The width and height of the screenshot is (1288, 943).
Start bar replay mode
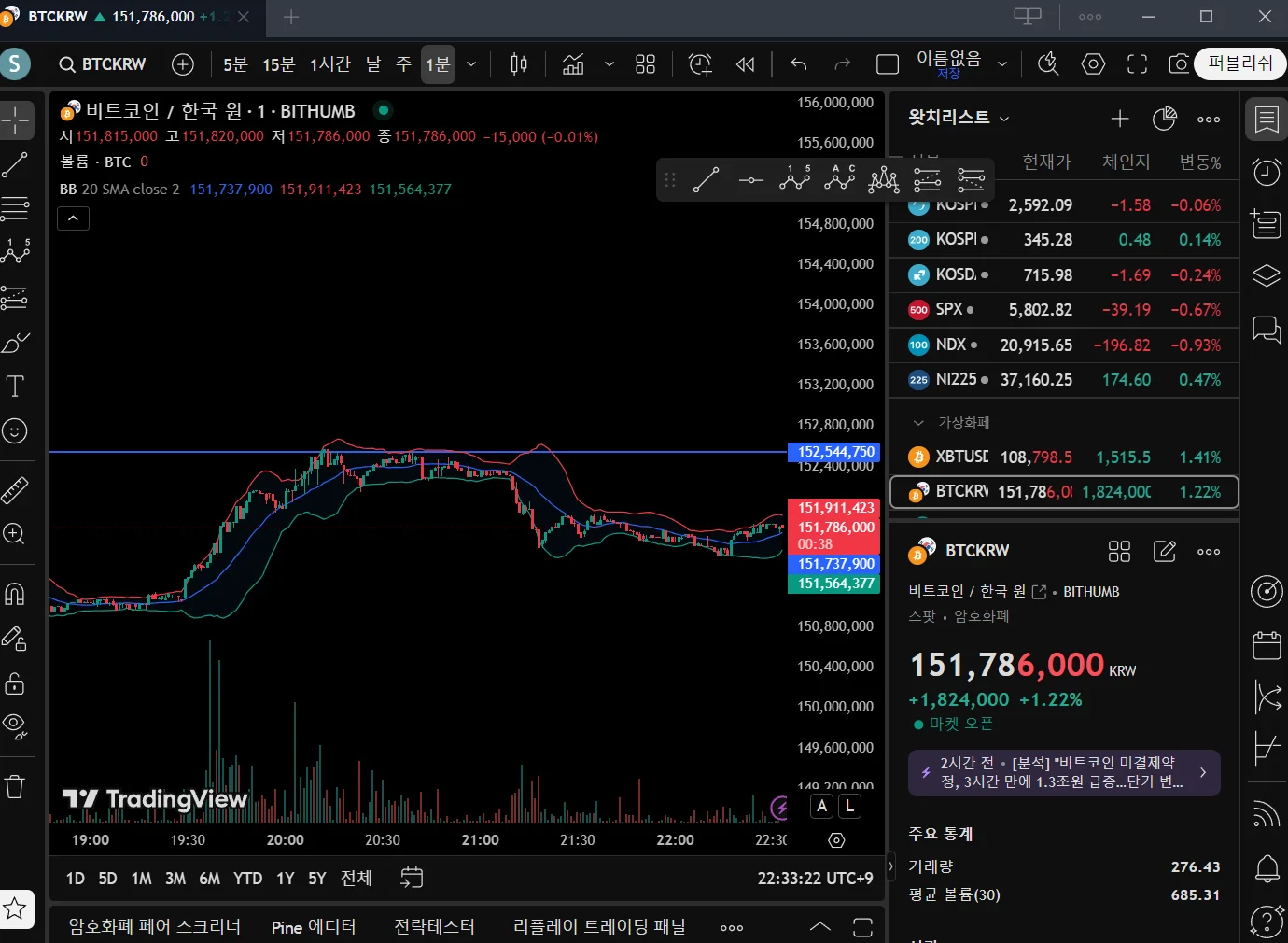pos(745,64)
